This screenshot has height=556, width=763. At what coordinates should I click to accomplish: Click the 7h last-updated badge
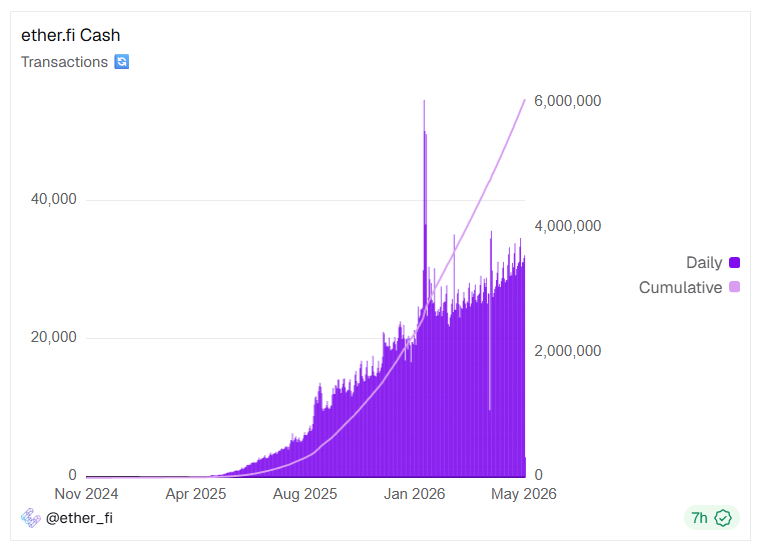712,518
